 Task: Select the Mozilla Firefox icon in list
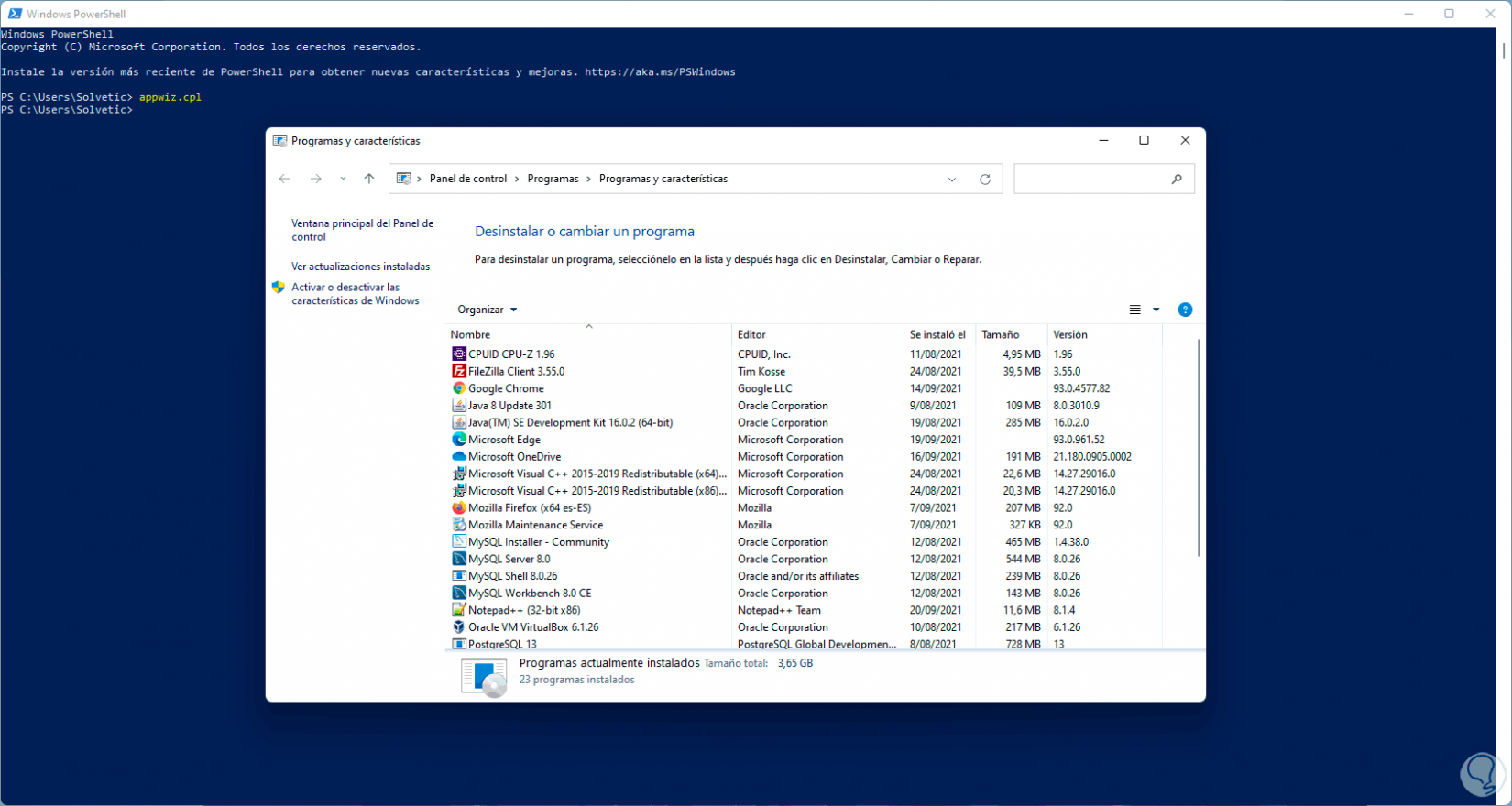tap(459, 507)
